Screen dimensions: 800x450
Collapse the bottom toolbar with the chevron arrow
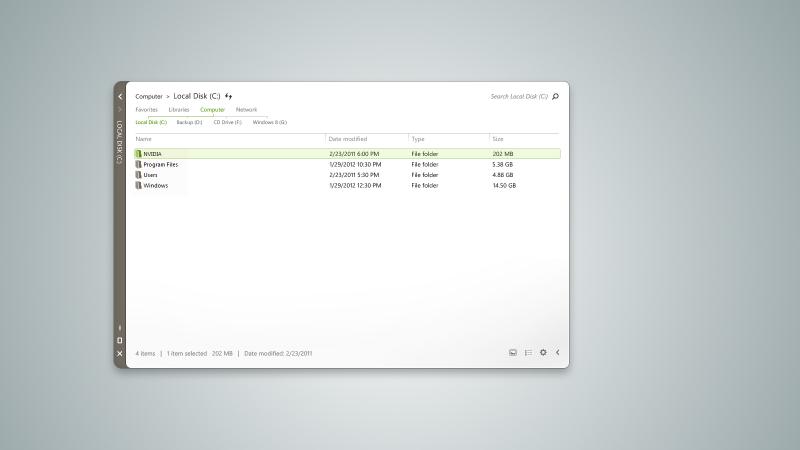point(558,353)
